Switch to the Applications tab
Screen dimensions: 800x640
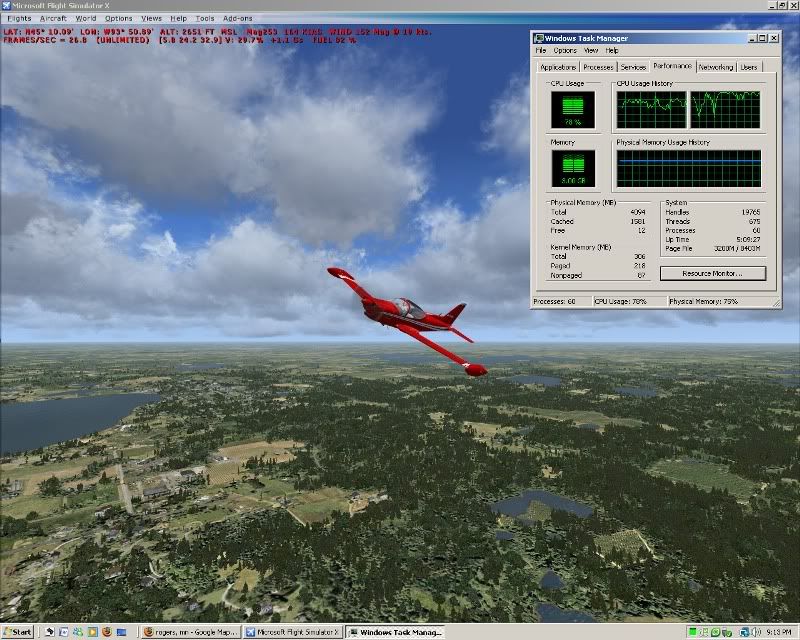[x=558, y=67]
